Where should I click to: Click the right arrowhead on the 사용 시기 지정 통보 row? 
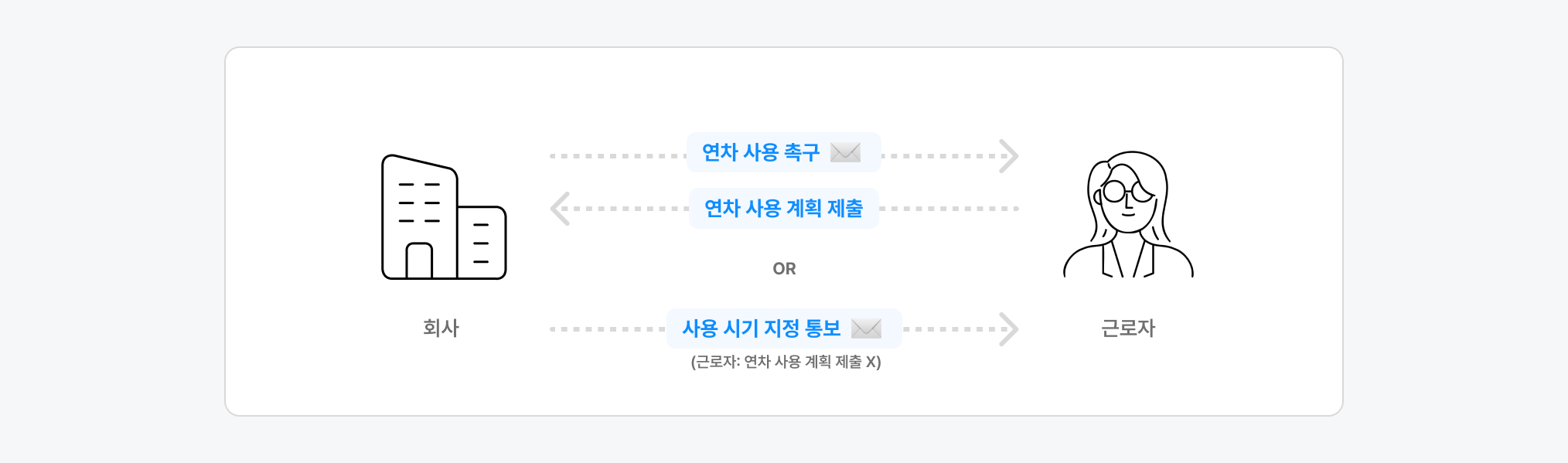1008,329
